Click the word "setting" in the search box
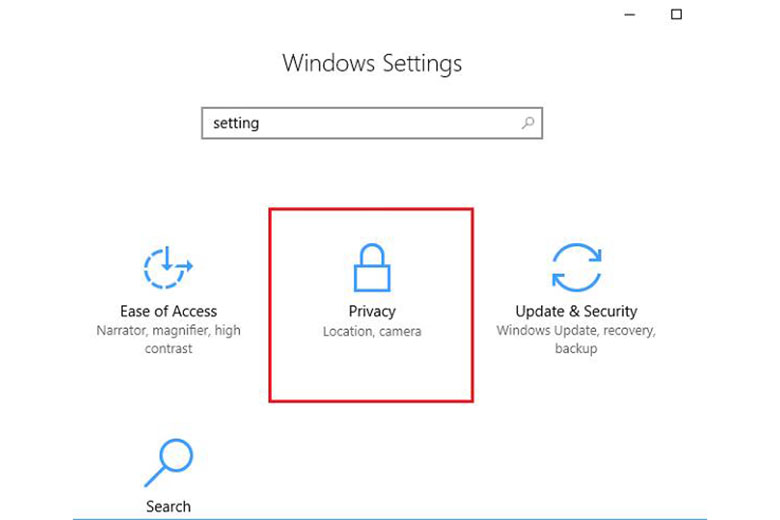This screenshot has width=780, height=520. click(x=236, y=123)
